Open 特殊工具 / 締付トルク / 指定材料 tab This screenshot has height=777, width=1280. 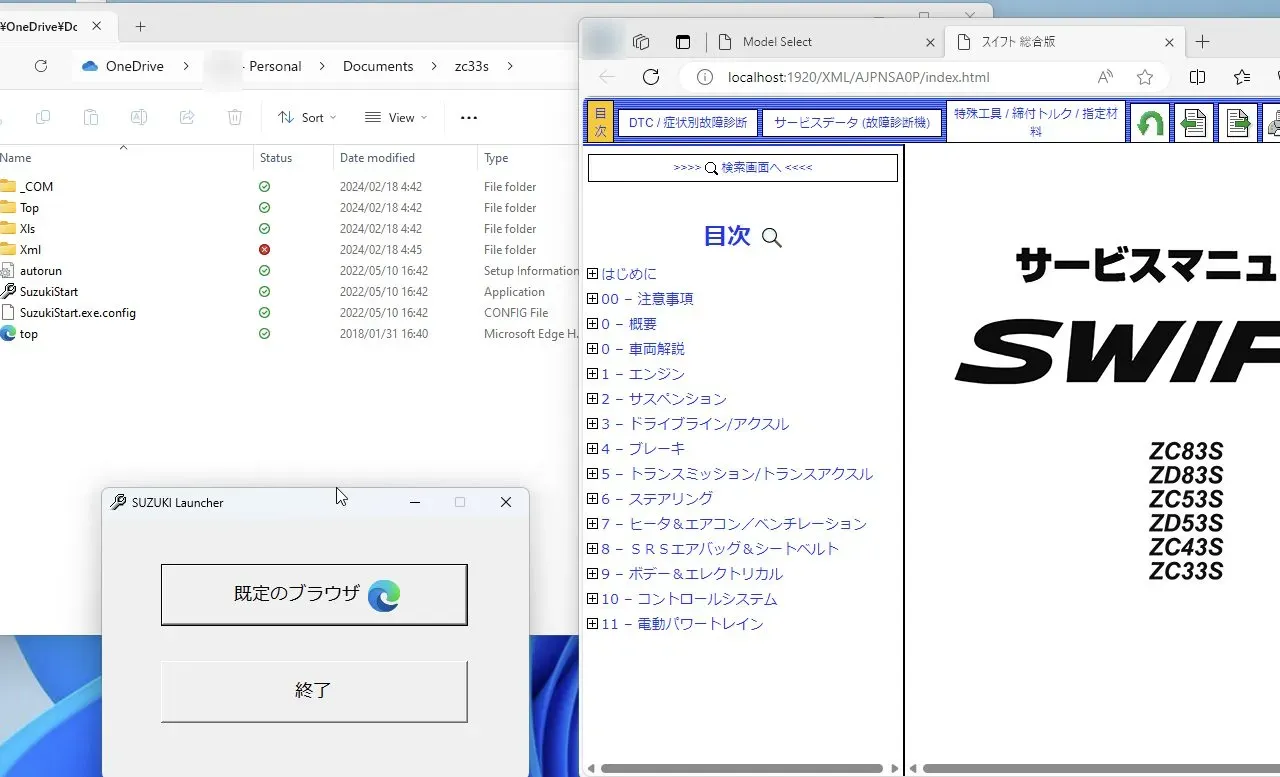pyautogui.click(x=1036, y=122)
